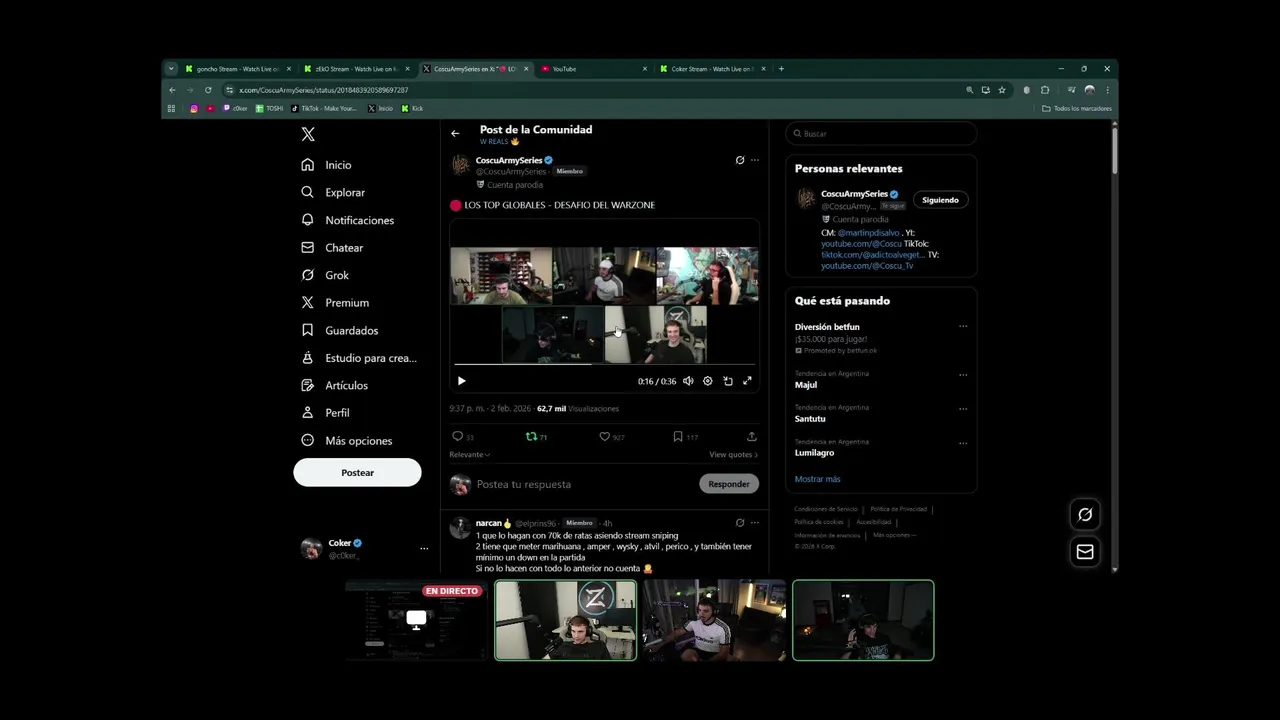The image size is (1280, 720).
Task: Click the Siguiendo button for CoscuArmySeries
Action: point(940,200)
